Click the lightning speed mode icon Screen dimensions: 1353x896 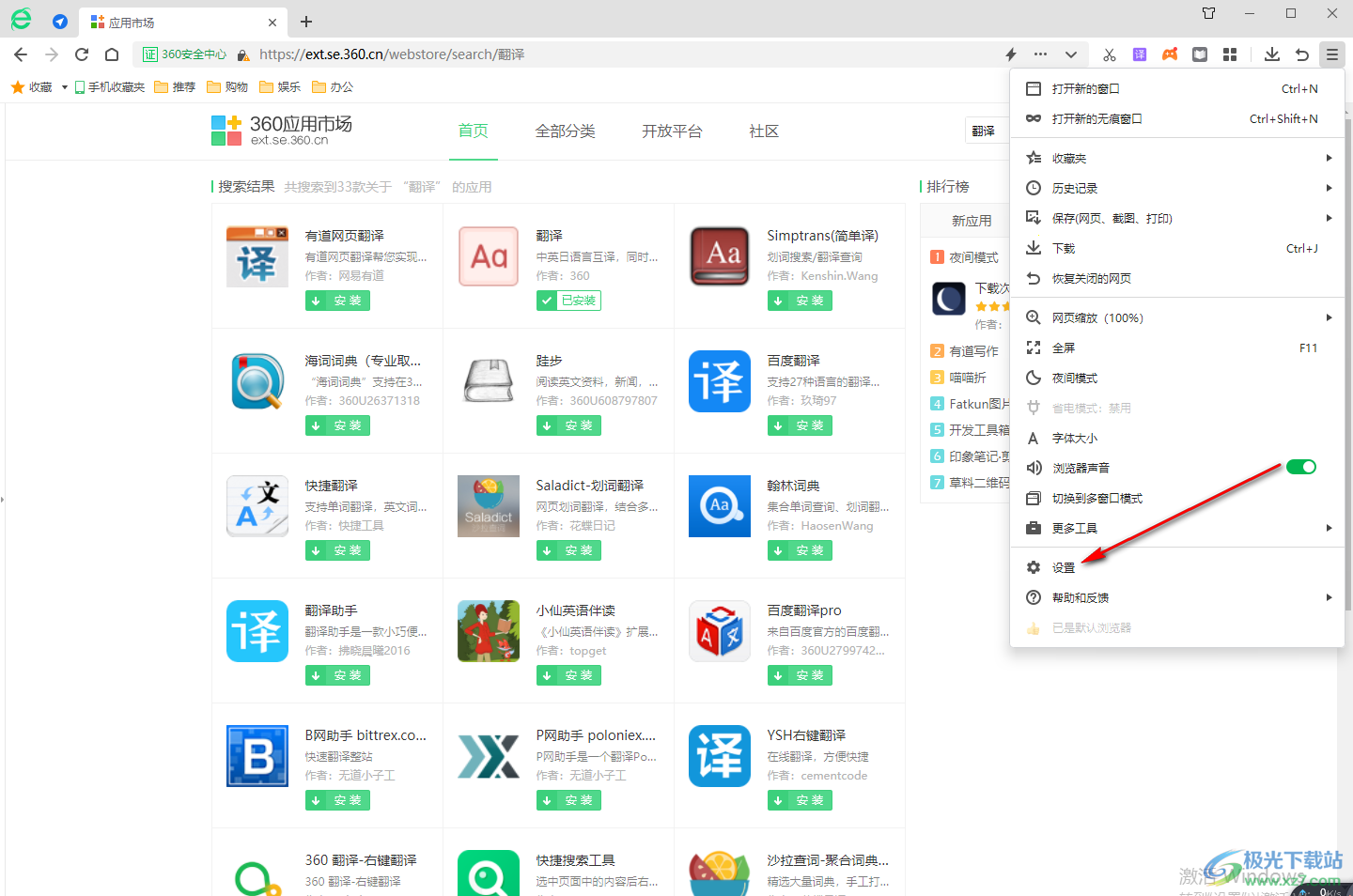click(1011, 54)
